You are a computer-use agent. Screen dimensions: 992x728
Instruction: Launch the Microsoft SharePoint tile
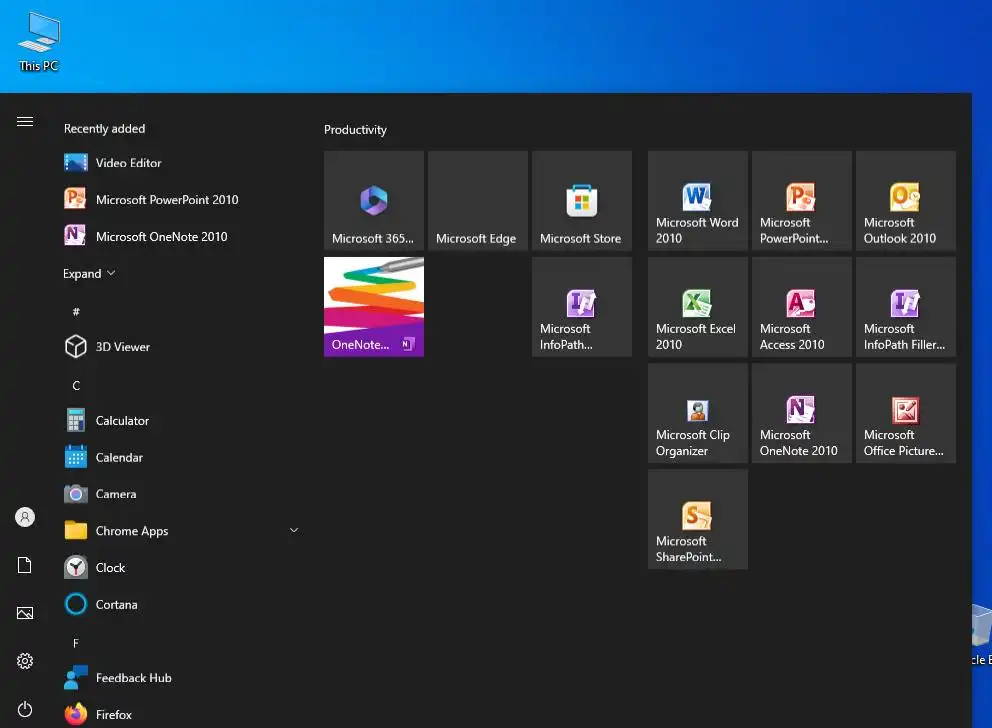tap(698, 519)
